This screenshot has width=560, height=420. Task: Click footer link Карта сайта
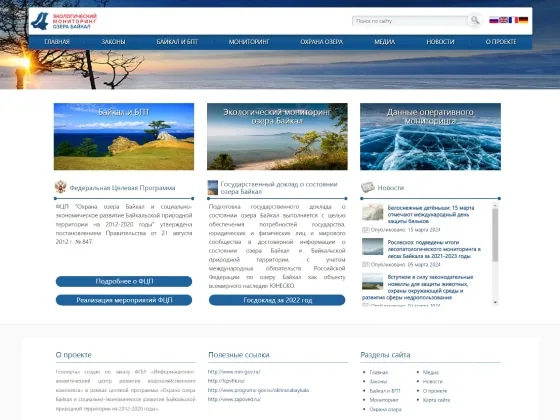click(436, 400)
